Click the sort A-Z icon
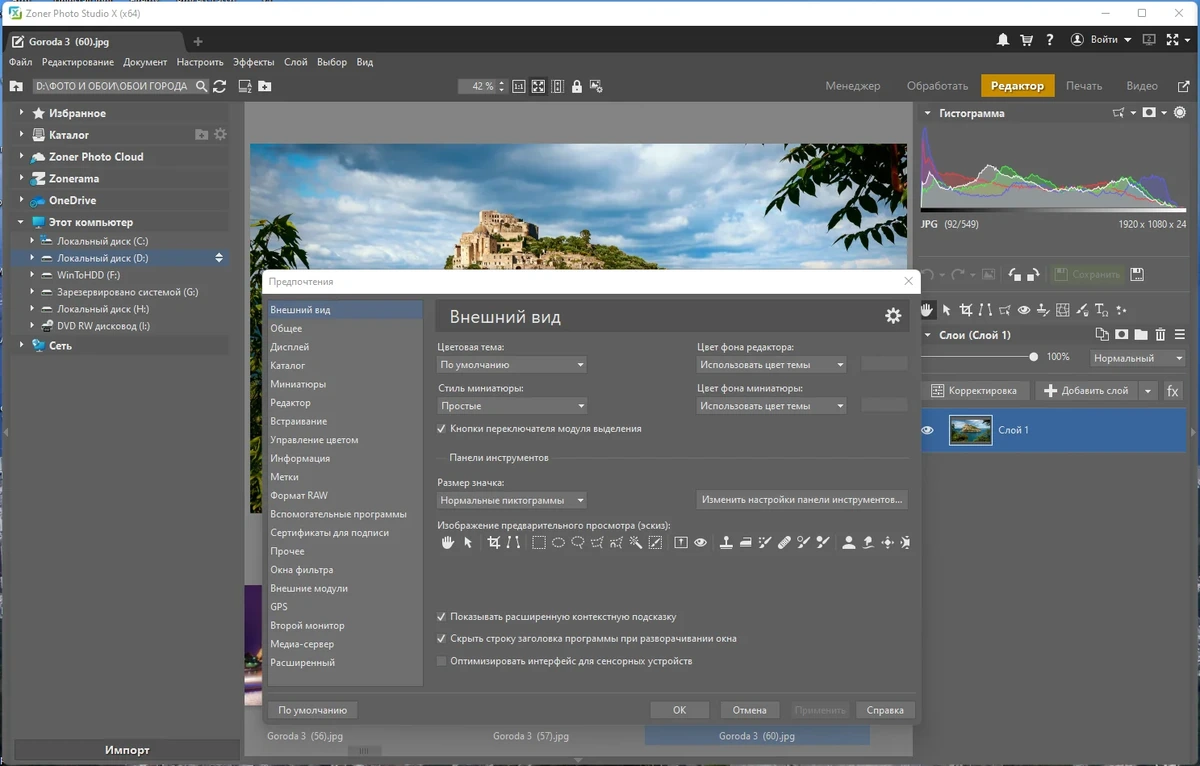The width and height of the screenshot is (1200, 766). click(x=245, y=86)
